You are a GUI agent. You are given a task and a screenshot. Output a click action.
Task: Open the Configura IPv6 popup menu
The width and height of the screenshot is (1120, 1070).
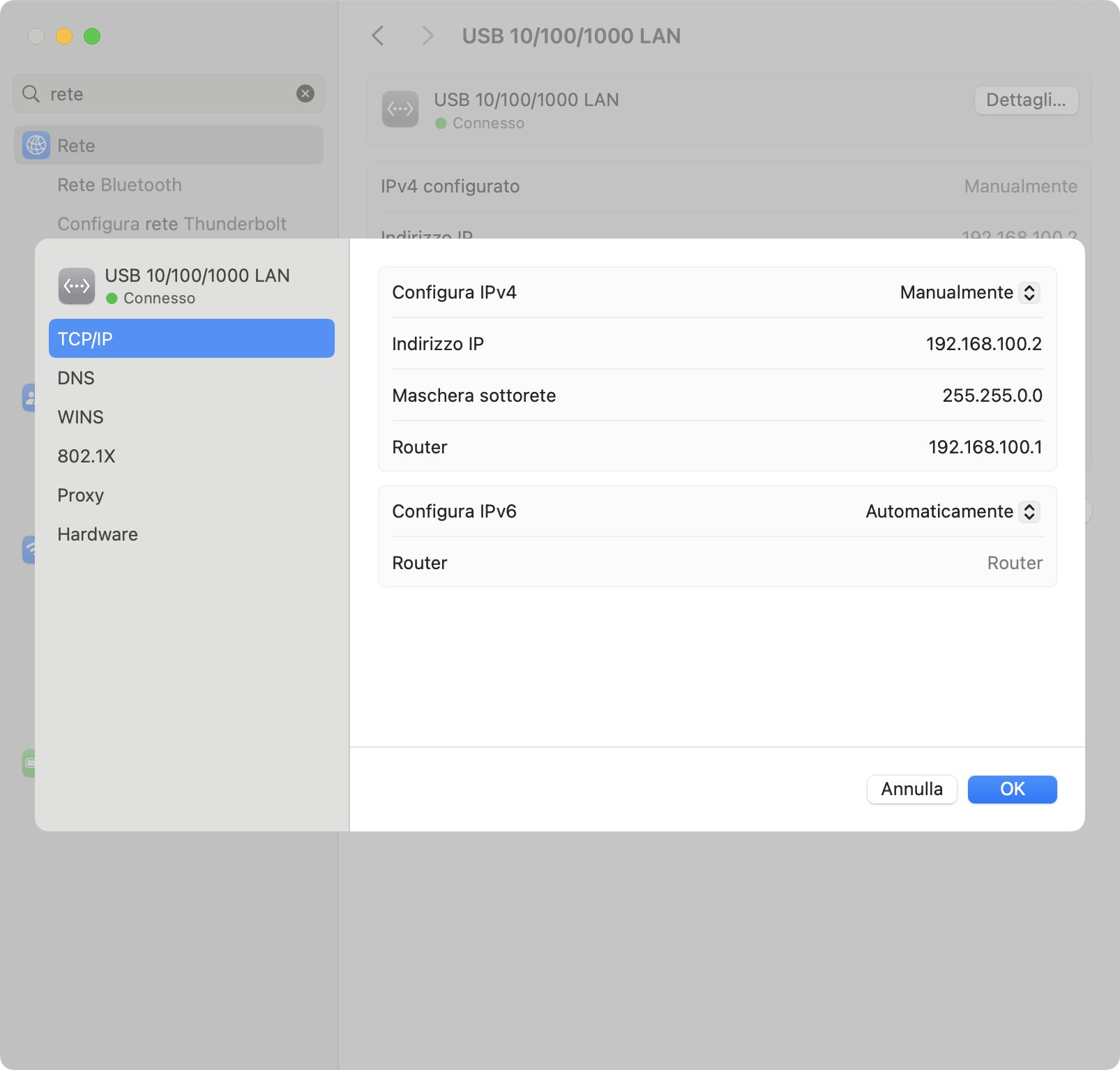[x=952, y=511]
